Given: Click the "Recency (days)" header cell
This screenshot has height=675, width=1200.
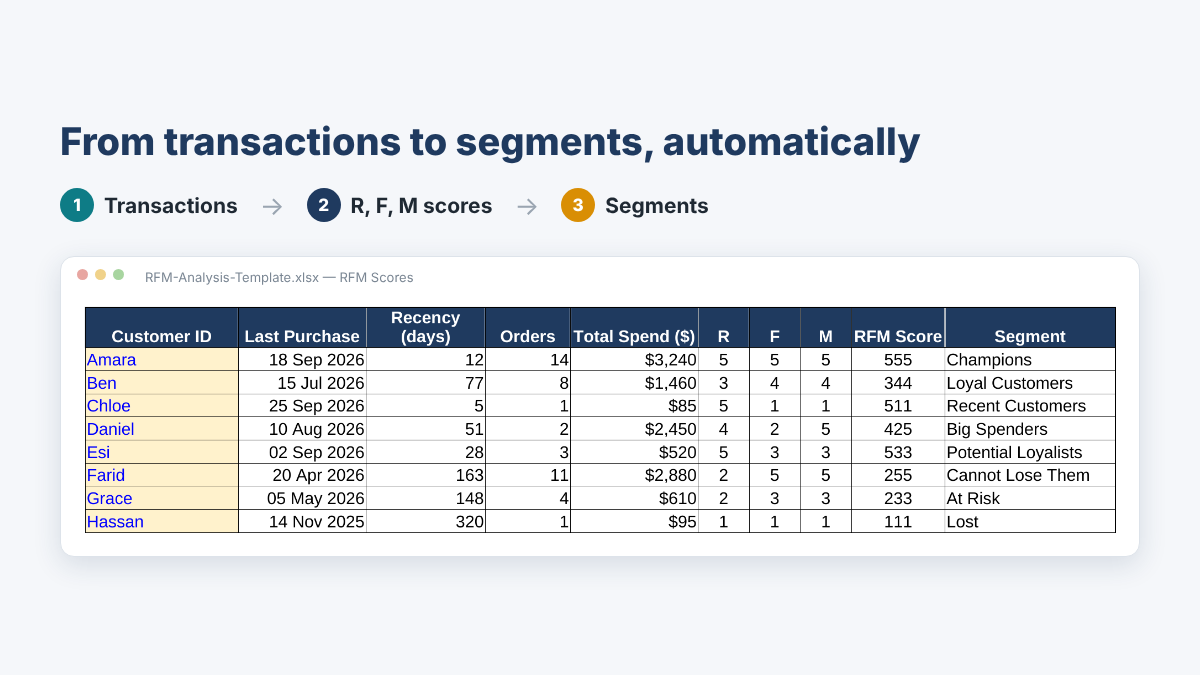Looking at the screenshot, I should point(426,328).
